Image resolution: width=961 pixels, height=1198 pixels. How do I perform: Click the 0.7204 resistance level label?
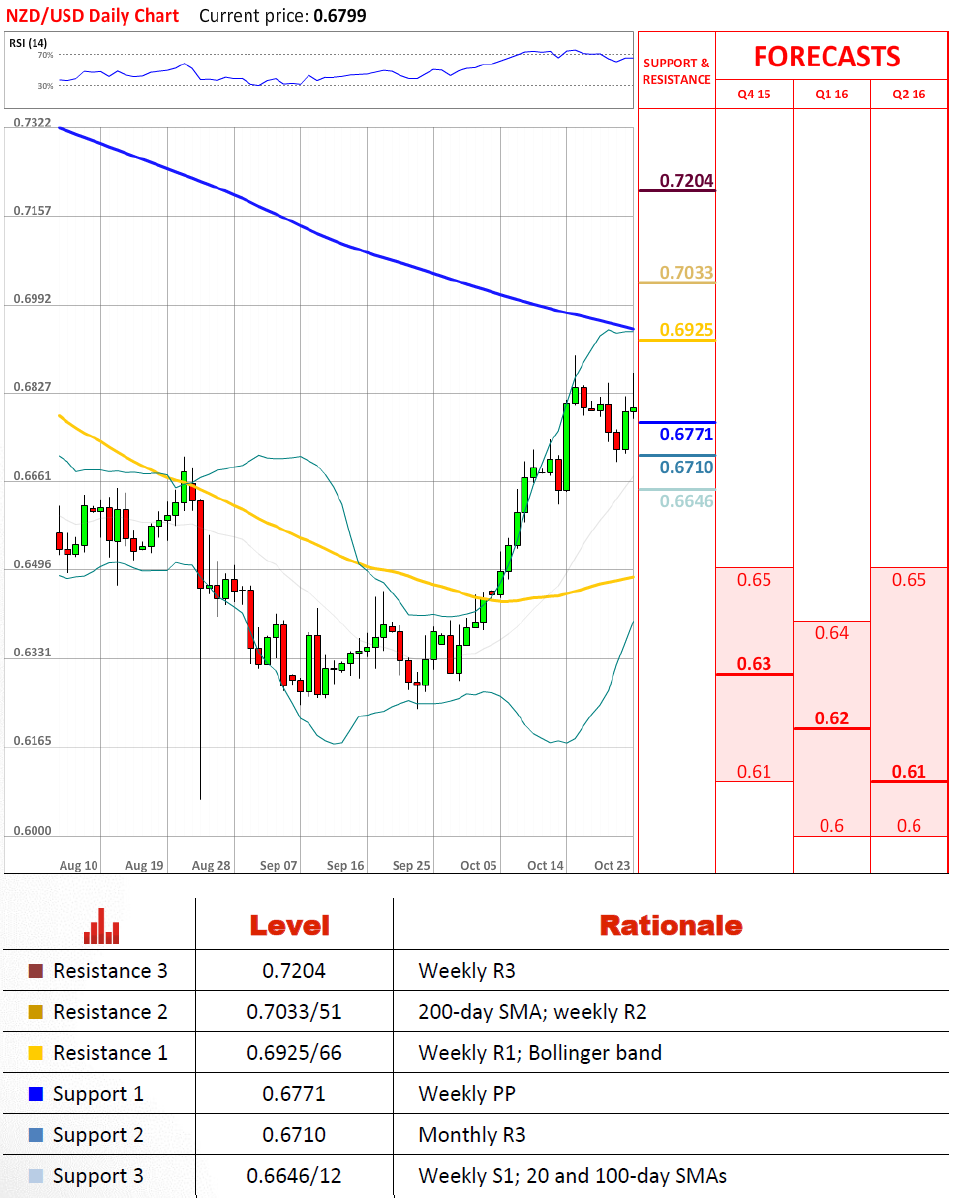(686, 180)
